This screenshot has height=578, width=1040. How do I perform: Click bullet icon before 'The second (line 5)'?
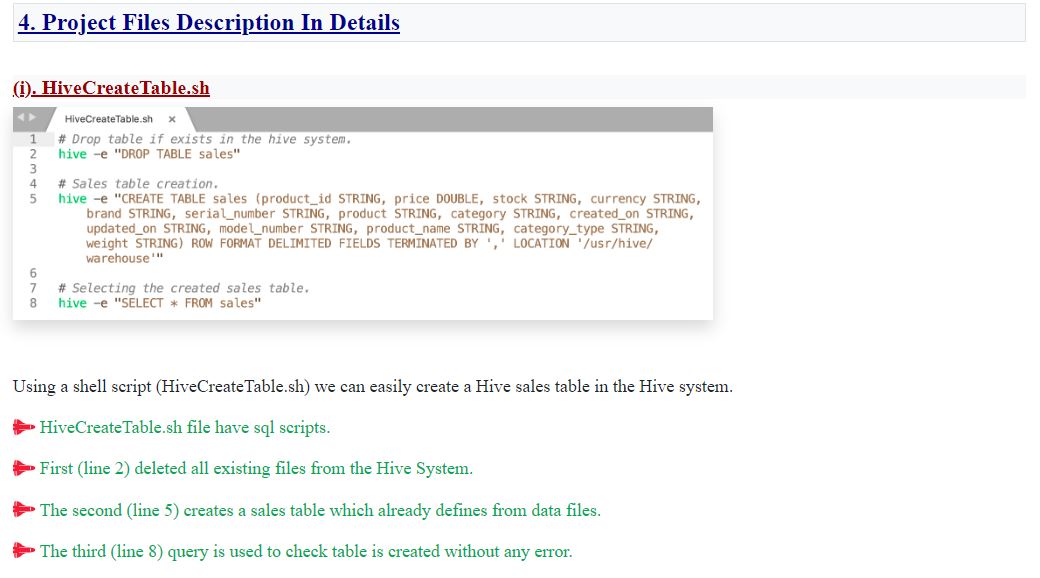pos(24,511)
